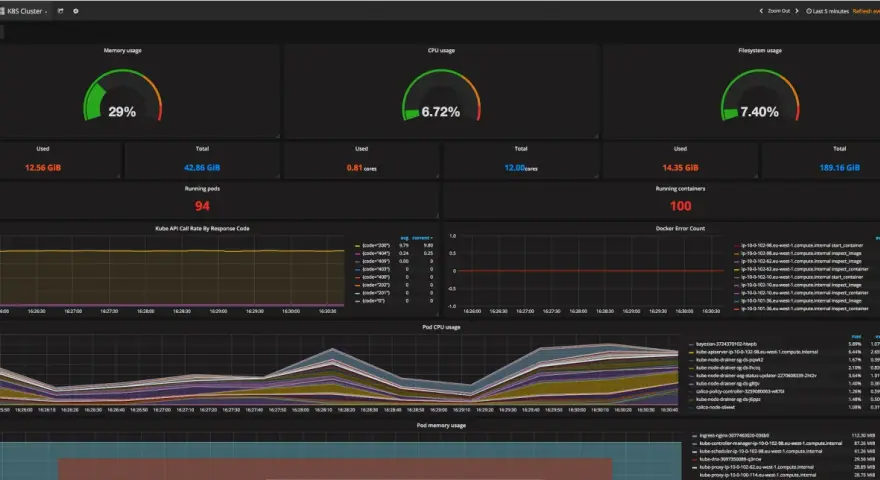Open the Last 5 minutes time picker

coord(827,11)
